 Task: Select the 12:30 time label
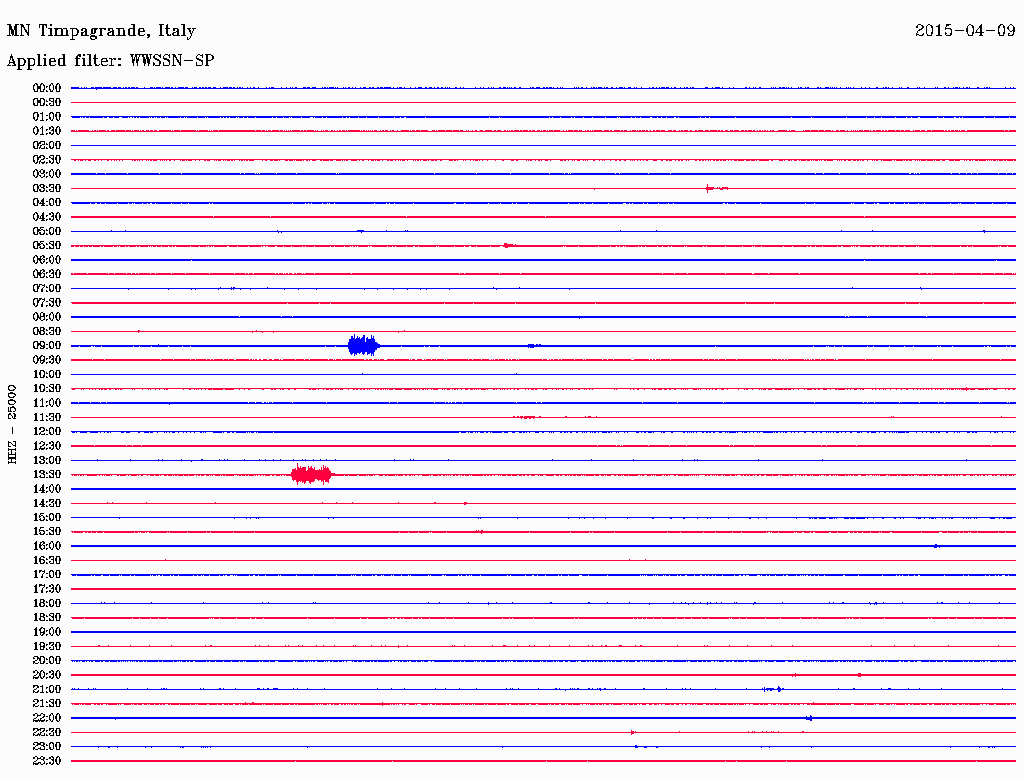coord(46,446)
